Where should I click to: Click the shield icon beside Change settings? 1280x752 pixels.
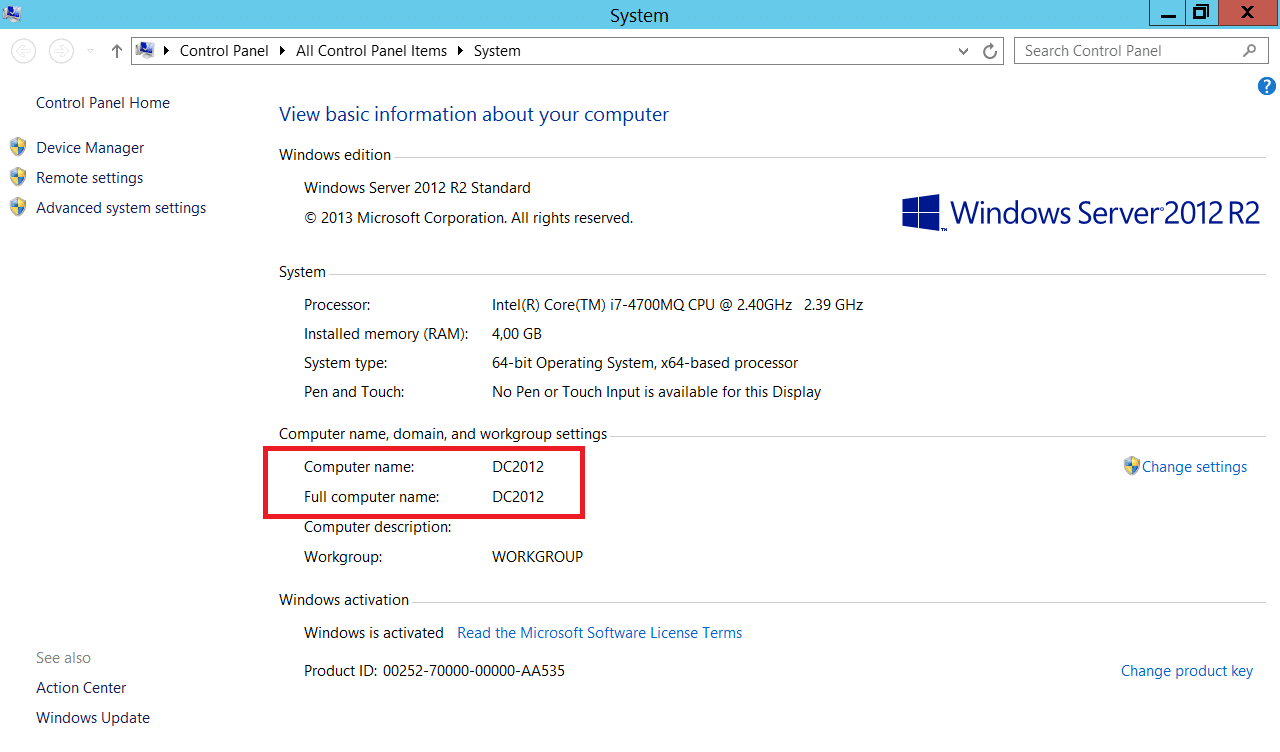click(1132, 466)
